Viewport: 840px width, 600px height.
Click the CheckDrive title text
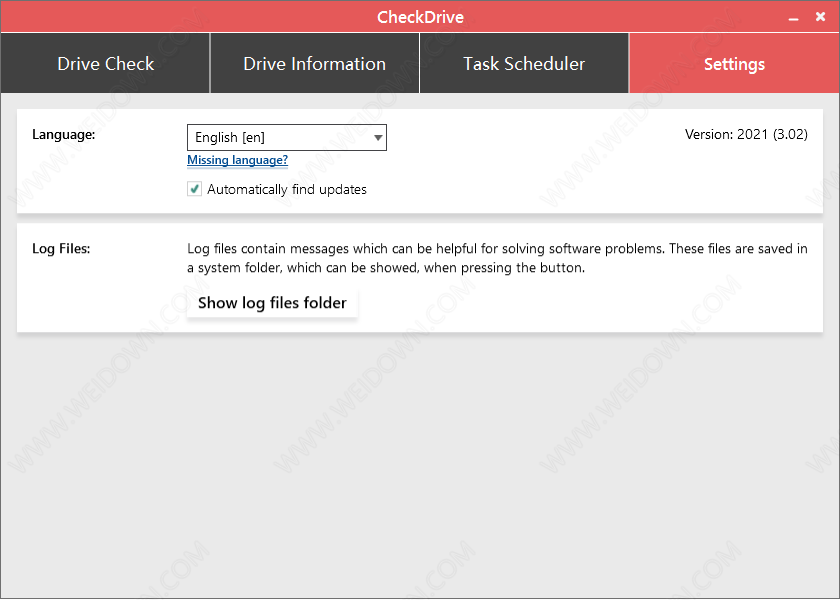(x=421, y=17)
